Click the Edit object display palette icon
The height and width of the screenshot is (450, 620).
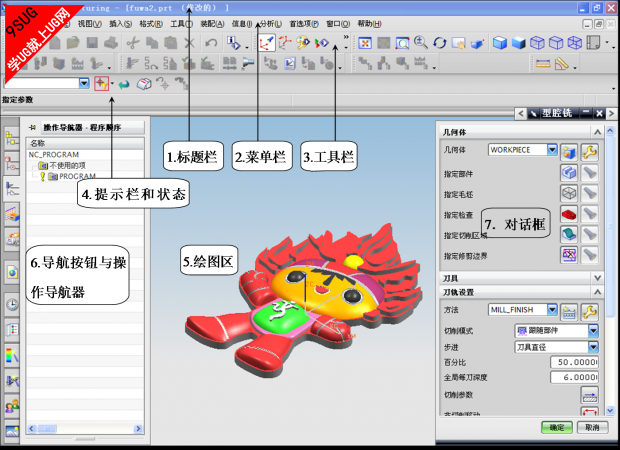pyautogui.click(x=303, y=43)
